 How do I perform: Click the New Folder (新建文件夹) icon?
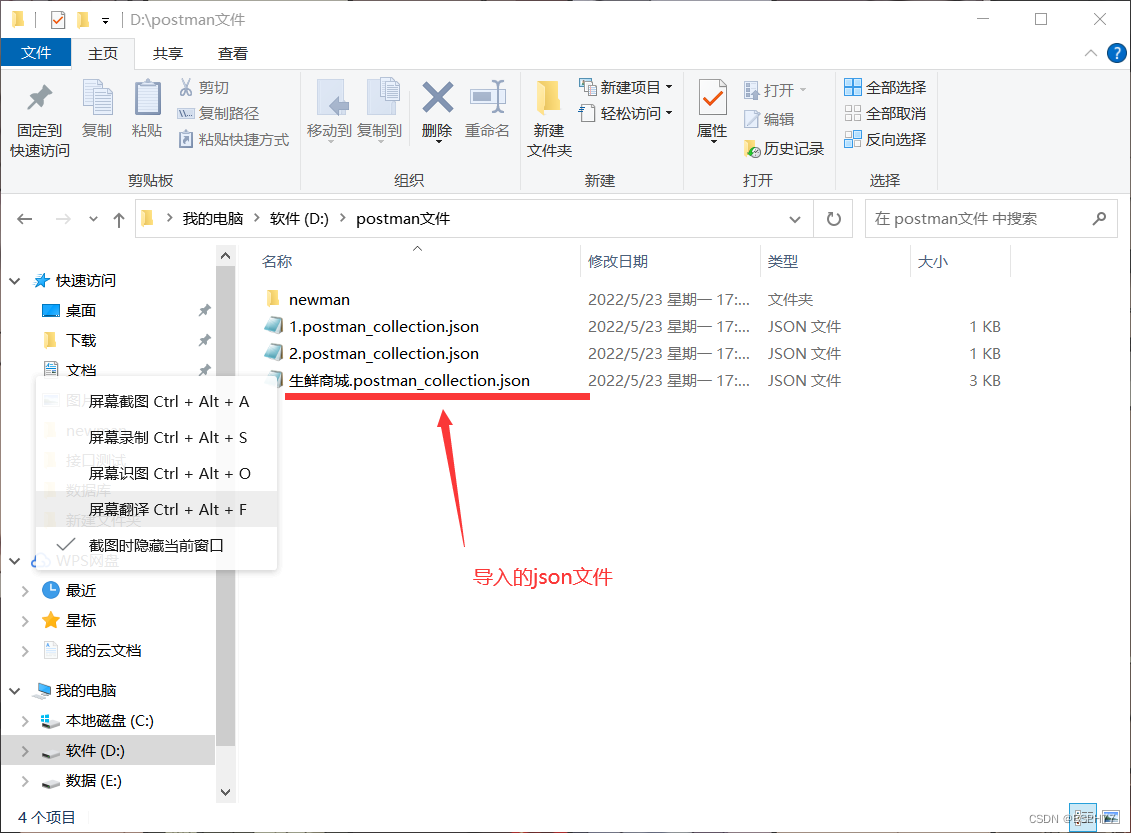(548, 97)
